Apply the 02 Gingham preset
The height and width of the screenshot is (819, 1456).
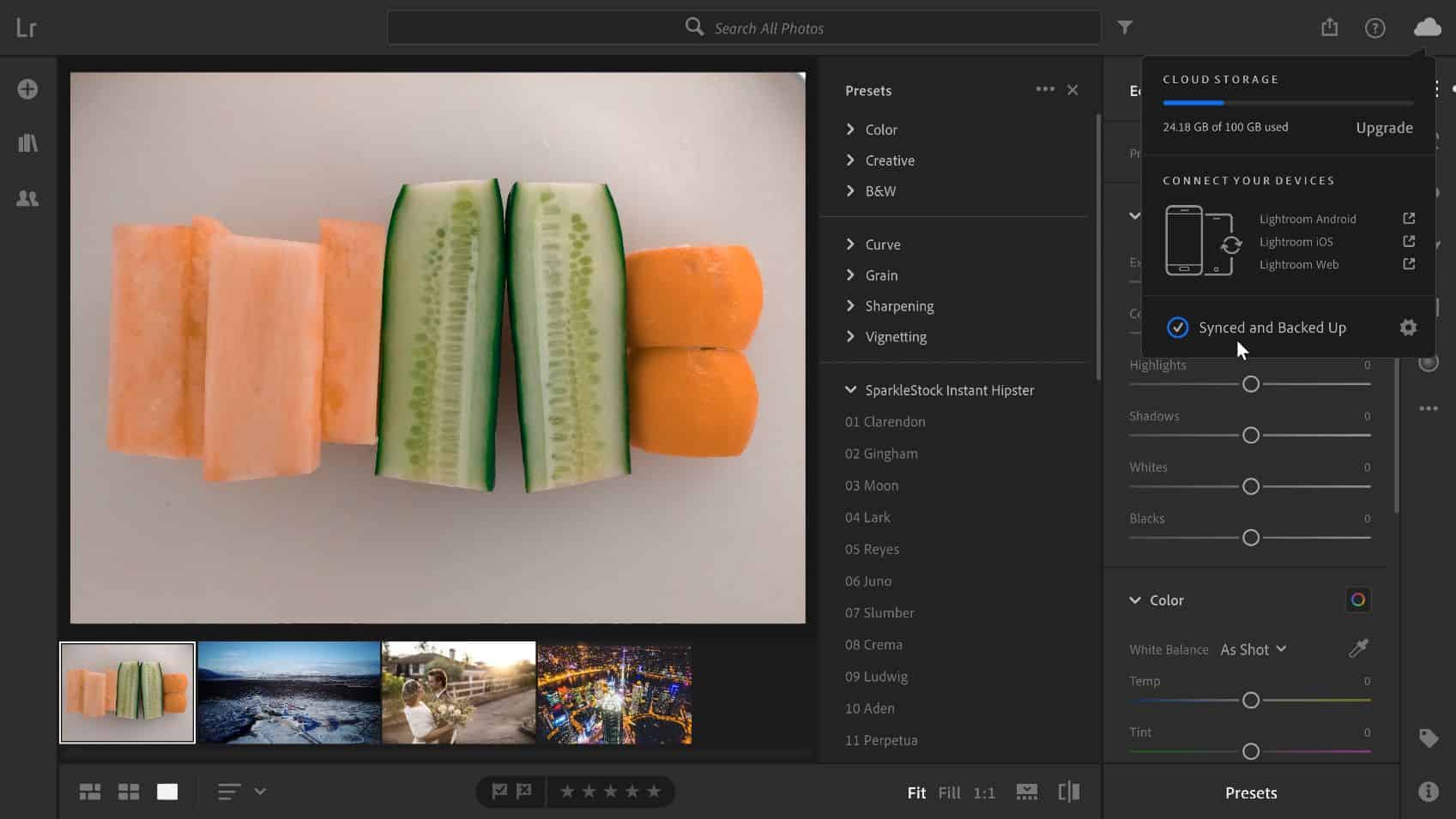click(881, 454)
